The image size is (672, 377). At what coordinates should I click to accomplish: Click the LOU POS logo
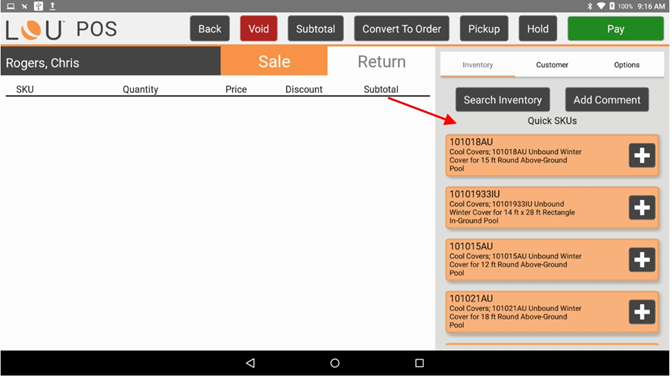click(61, 30)
